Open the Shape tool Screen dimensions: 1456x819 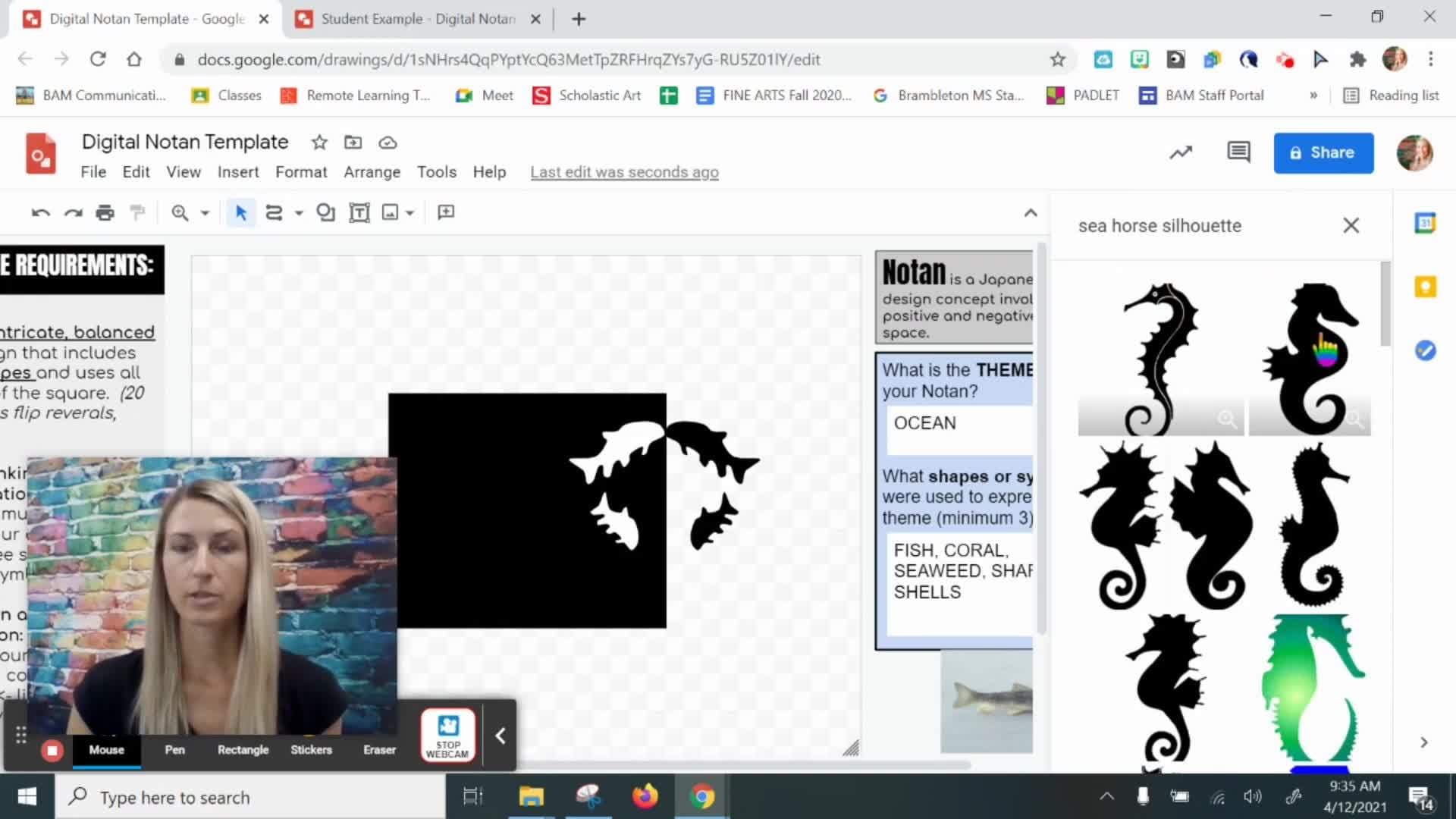tap(326, 212)
